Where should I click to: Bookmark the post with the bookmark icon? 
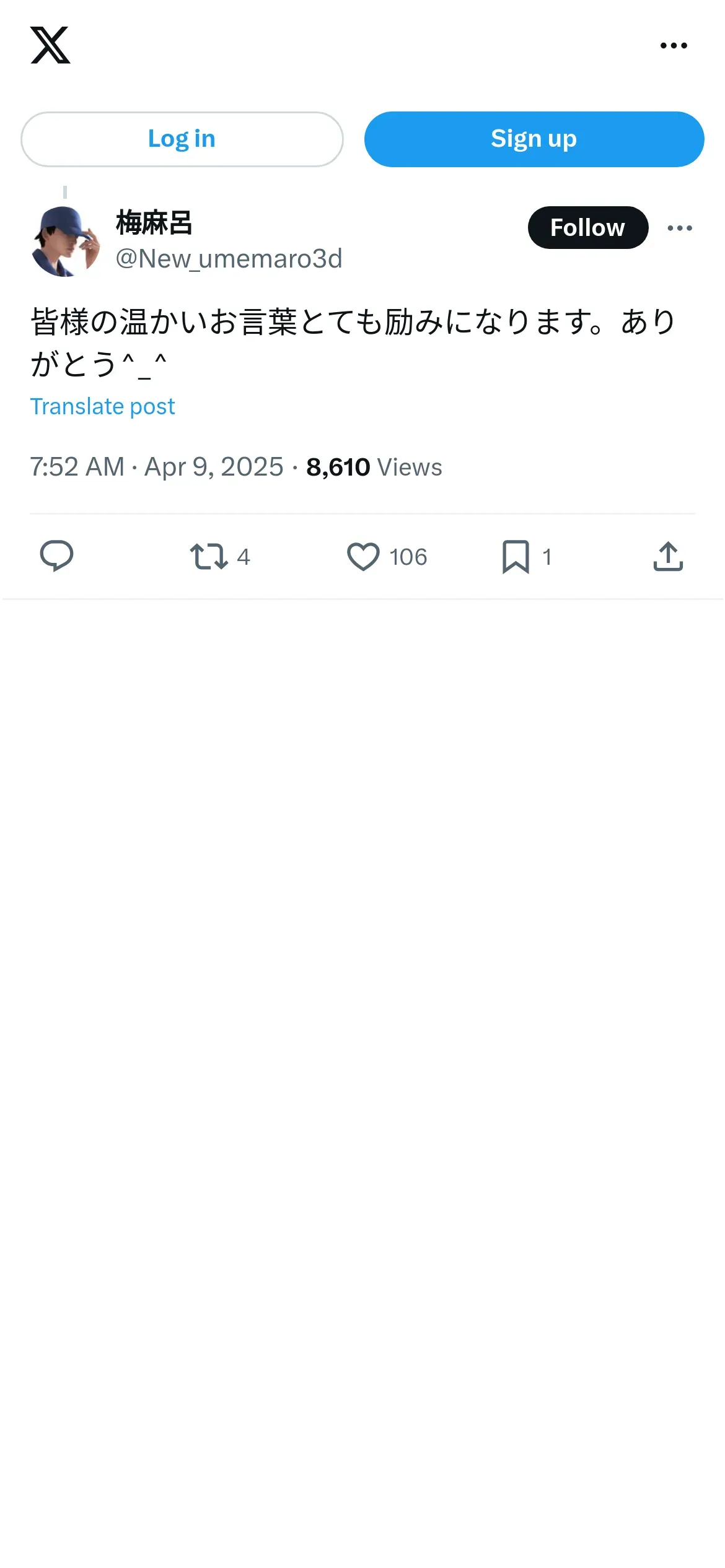(x=516, y=556)
